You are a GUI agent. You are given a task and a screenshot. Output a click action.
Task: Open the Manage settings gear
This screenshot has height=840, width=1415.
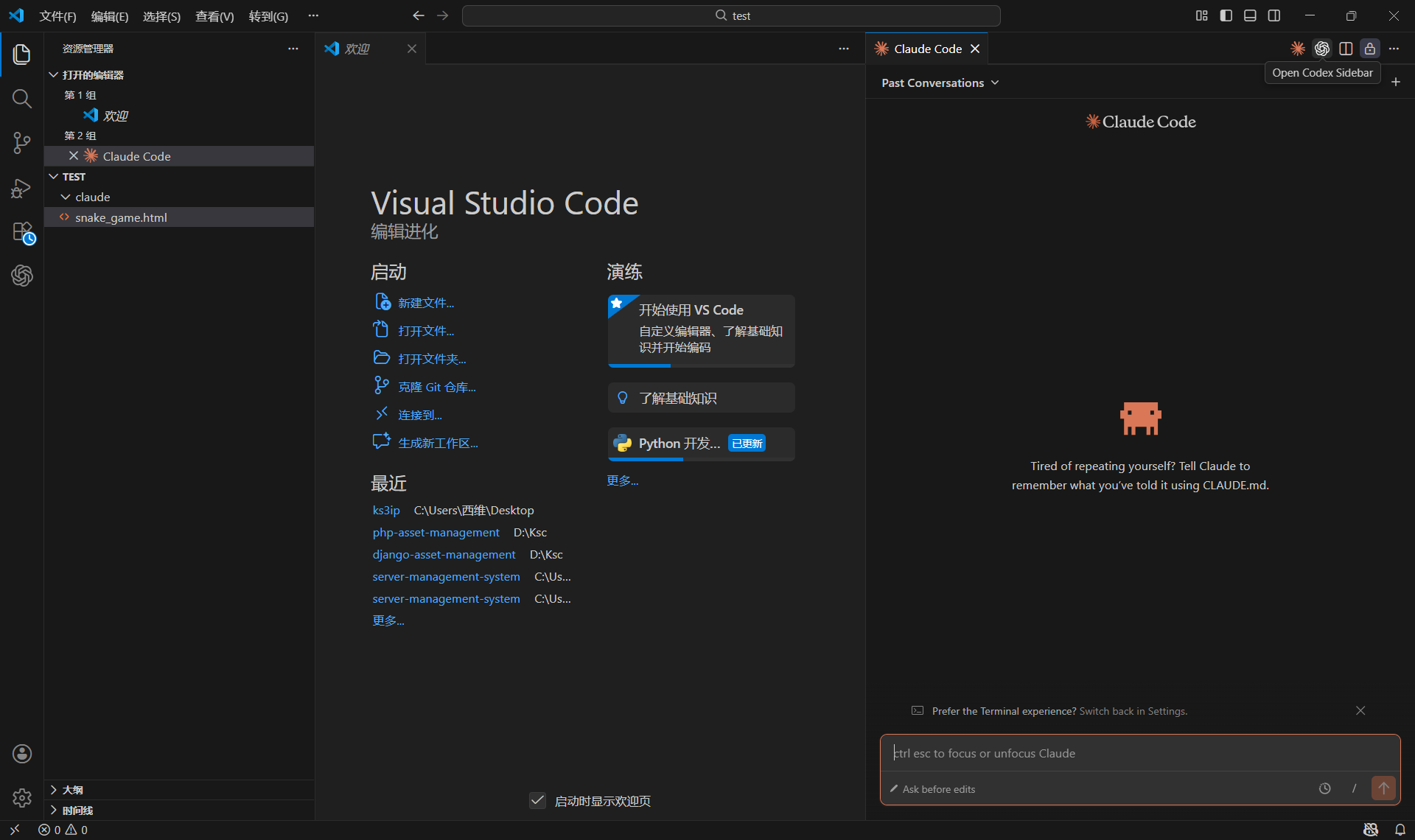pyautogui.click(x=22, y=797)
